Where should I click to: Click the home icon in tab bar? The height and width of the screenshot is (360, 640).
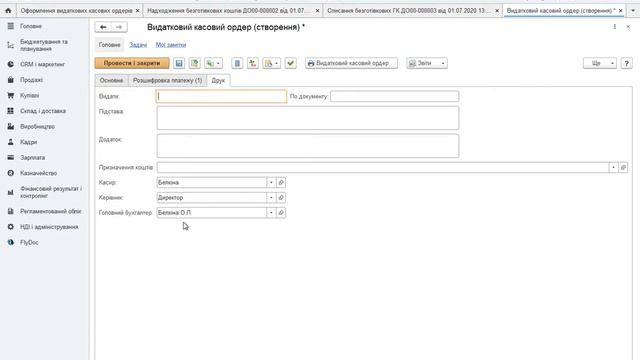[8, 11]
